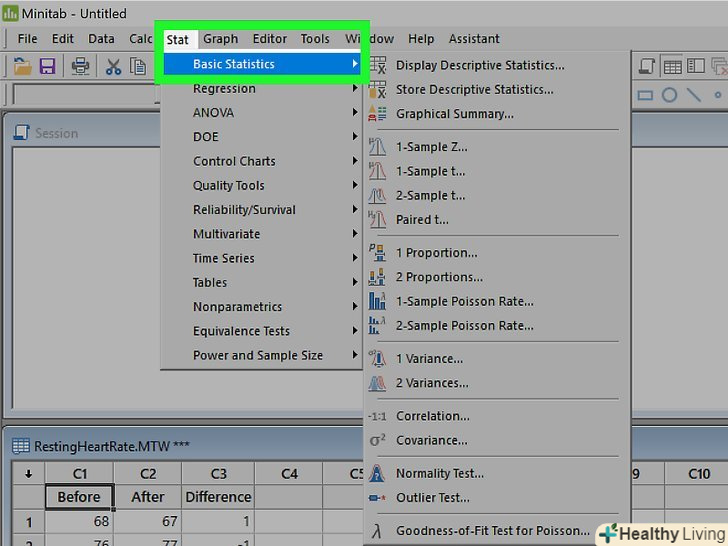The height and width of the screenshot is (546, 728).
Task: Click the 1 Proportion icon
Action: coord(377,253)
